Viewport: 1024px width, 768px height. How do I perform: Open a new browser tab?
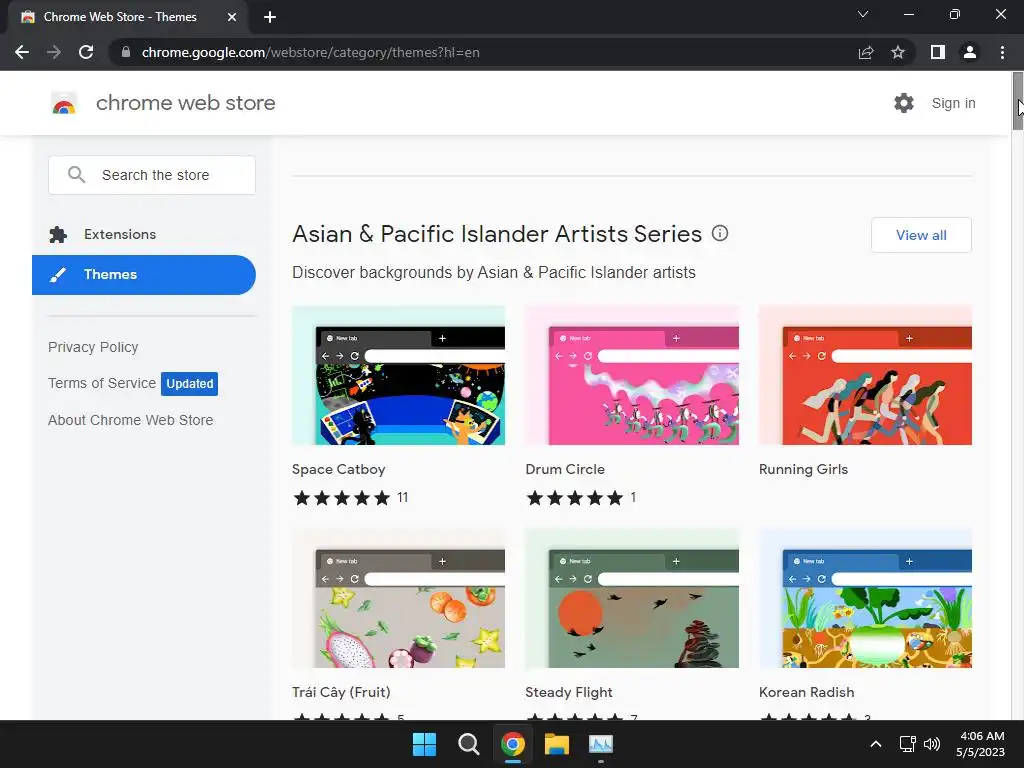coord(270,17)
